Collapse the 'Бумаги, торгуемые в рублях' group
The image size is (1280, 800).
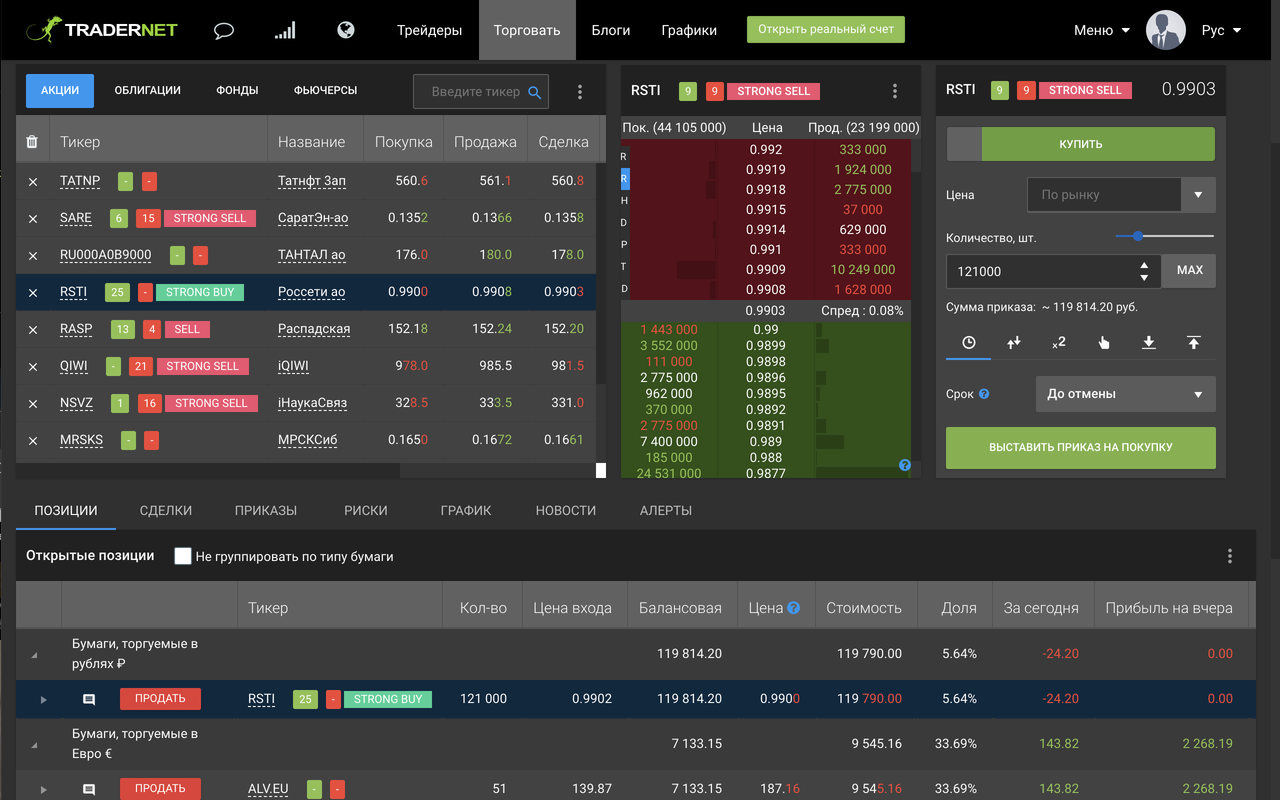(x=34, y=656)
